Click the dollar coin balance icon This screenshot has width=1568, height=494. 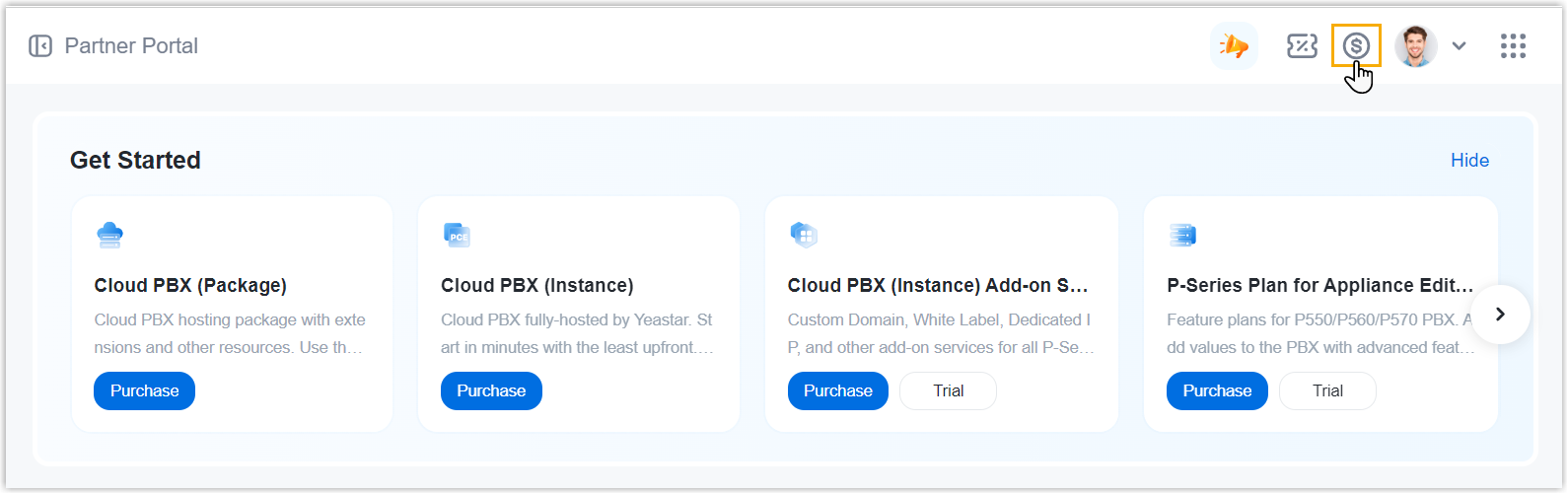1356,45
